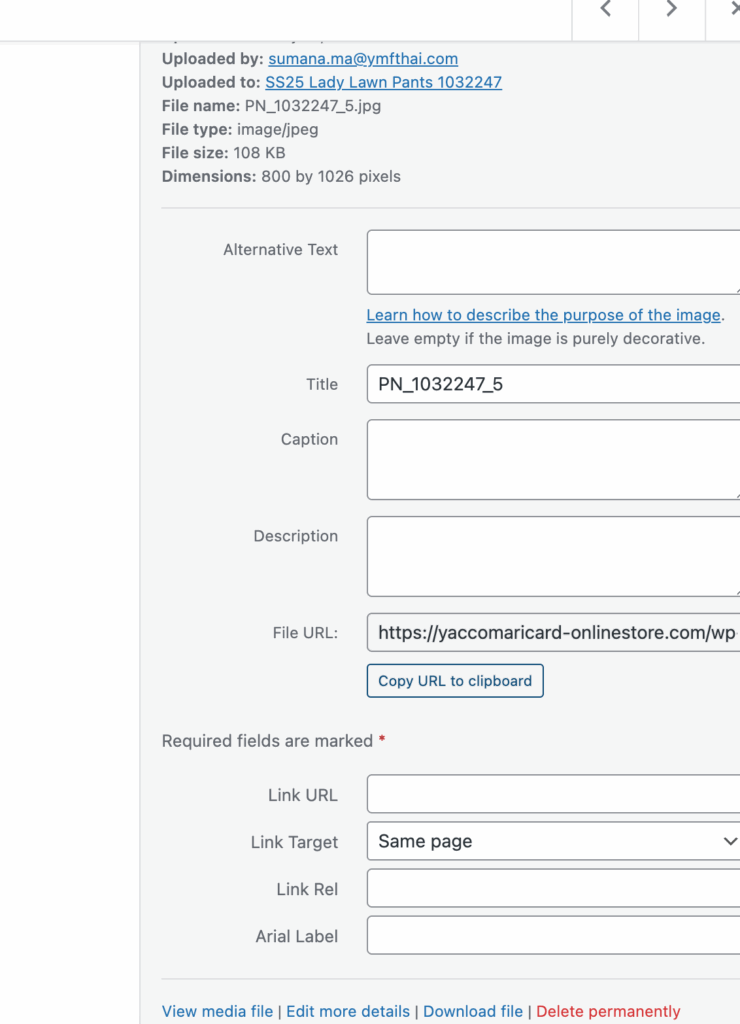Click into the Link Rel field
Screen dimensions: 740x1024
553,888
